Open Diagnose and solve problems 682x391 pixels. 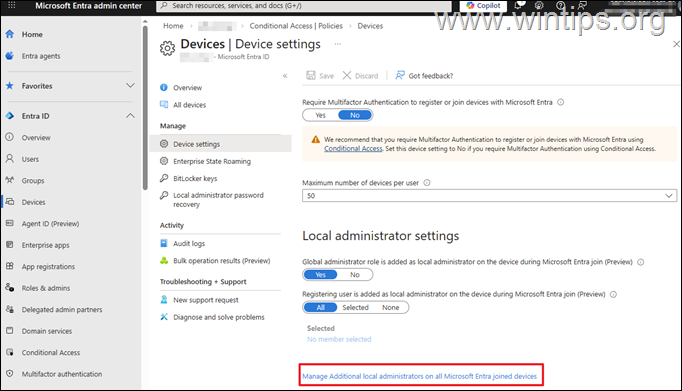[x=219, y=317]
